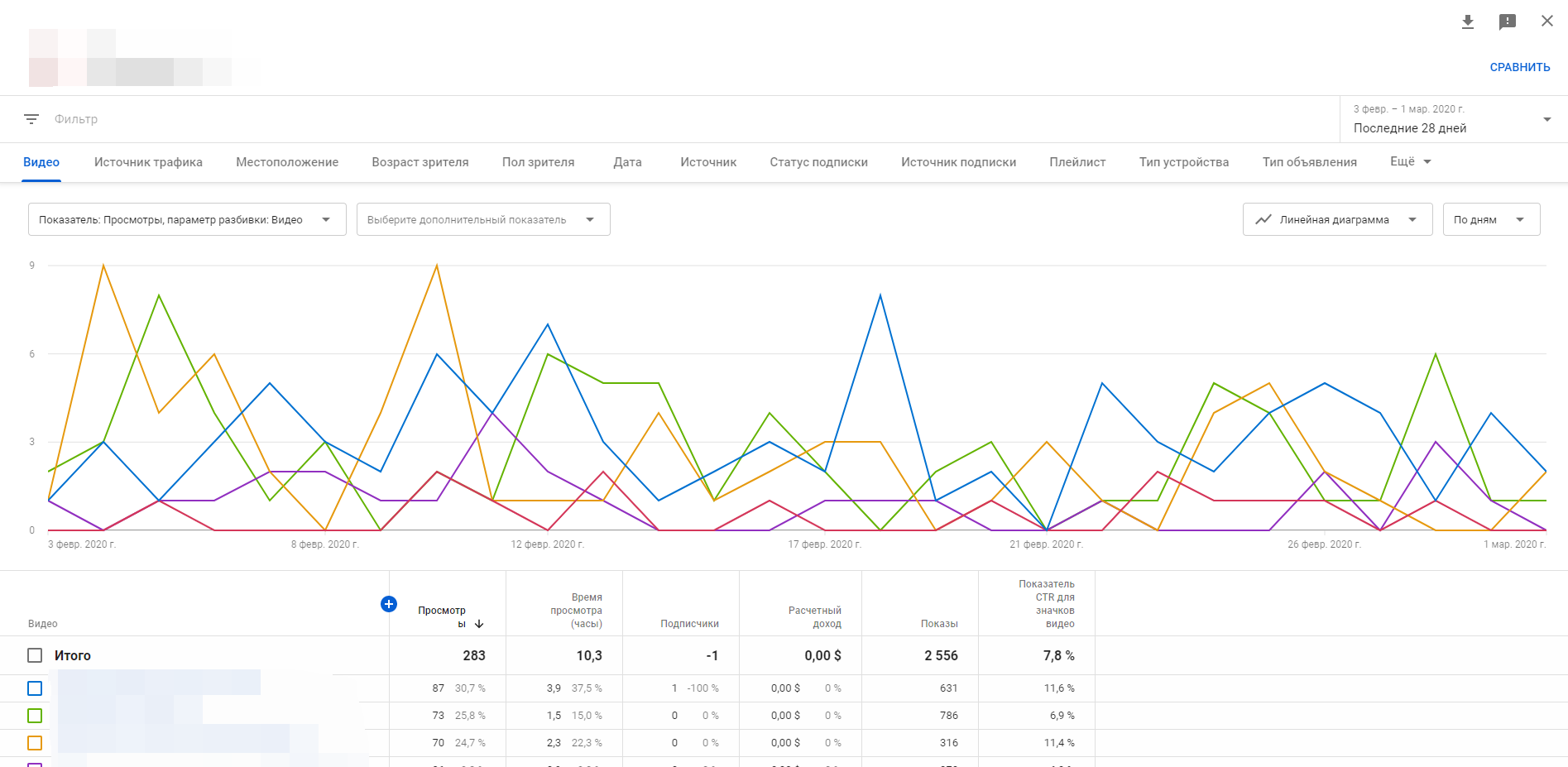This screenshot has height=767, width=1568.
Task: Expand the Ещё tabs menu
Action: (1410, 161)
